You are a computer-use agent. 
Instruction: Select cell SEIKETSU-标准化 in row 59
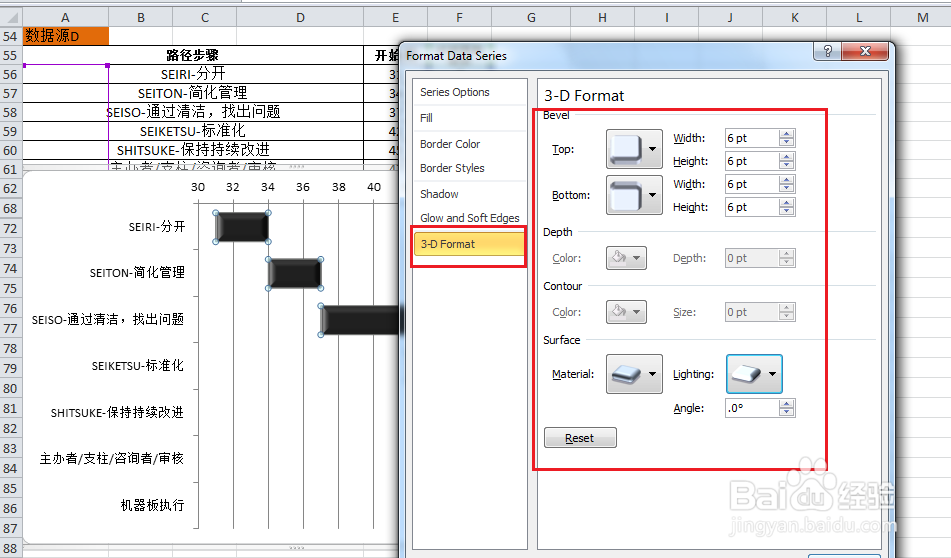point(193,131)
